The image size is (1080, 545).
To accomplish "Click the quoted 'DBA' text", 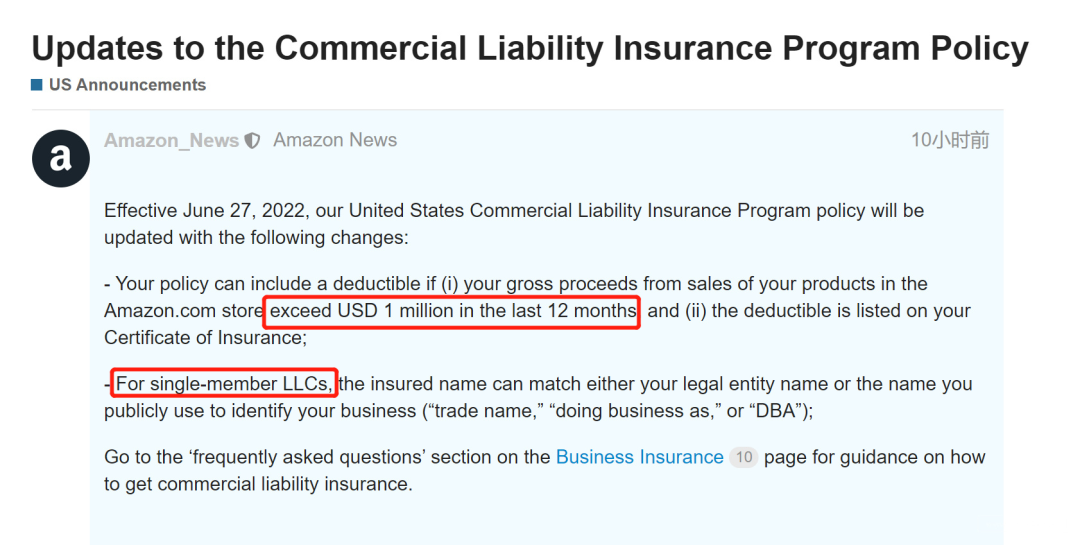I will click(x=777, y=411).
